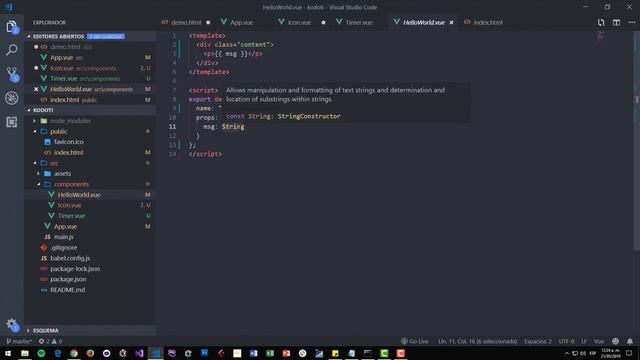The image size is (640, 360).
Task: Select the Vue language mode in status bar
Action: (x=599, y=341)
